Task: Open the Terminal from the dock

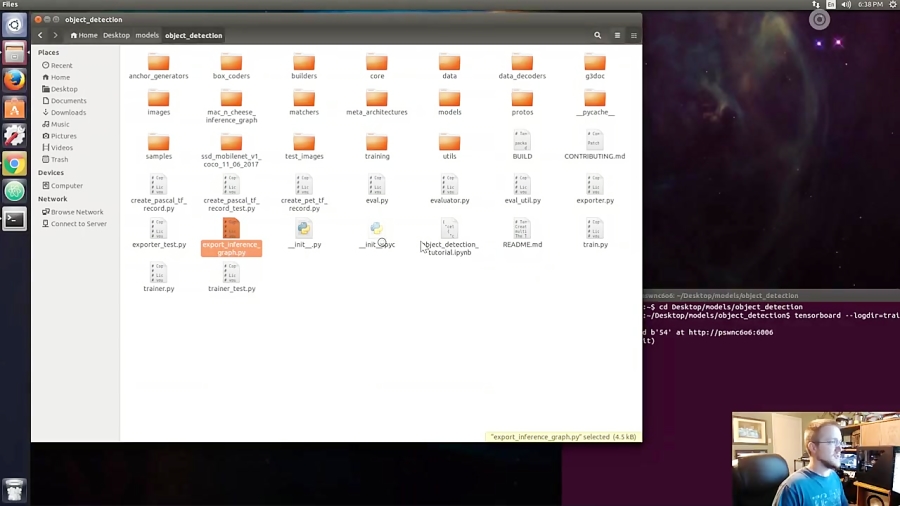Action: click(14, 219)
